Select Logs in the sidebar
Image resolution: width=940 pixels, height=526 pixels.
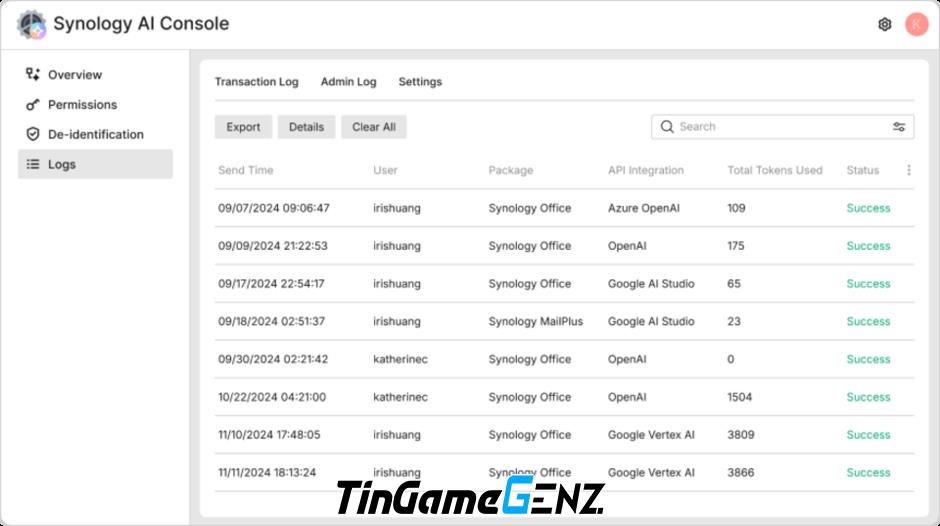pos(95,164)
